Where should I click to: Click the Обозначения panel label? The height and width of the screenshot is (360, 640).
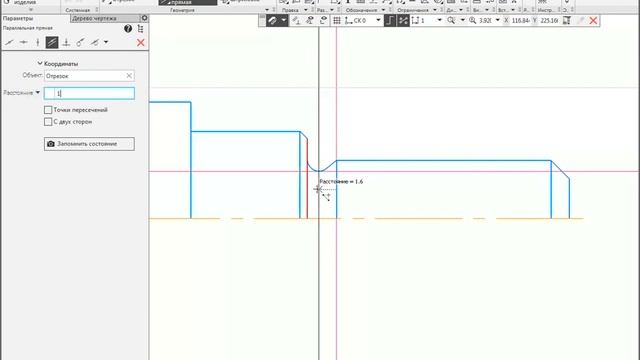click(361, 10)
